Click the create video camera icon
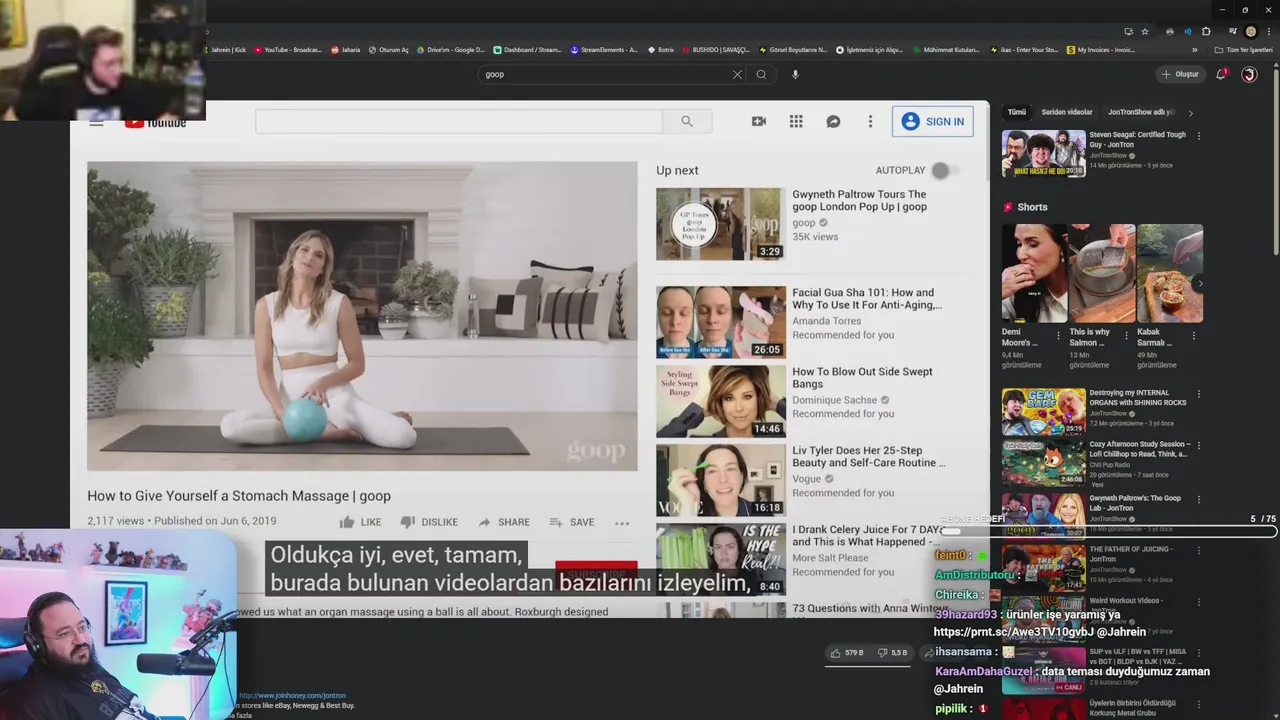The image size is (1280, 720). (x=759, y=121)
